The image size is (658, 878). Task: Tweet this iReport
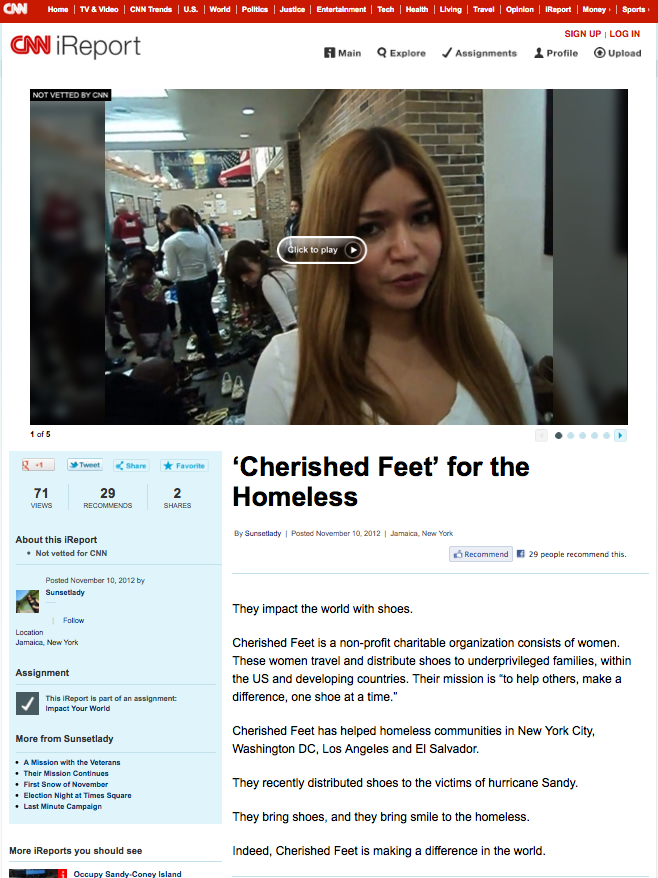[x=85, y=465]
